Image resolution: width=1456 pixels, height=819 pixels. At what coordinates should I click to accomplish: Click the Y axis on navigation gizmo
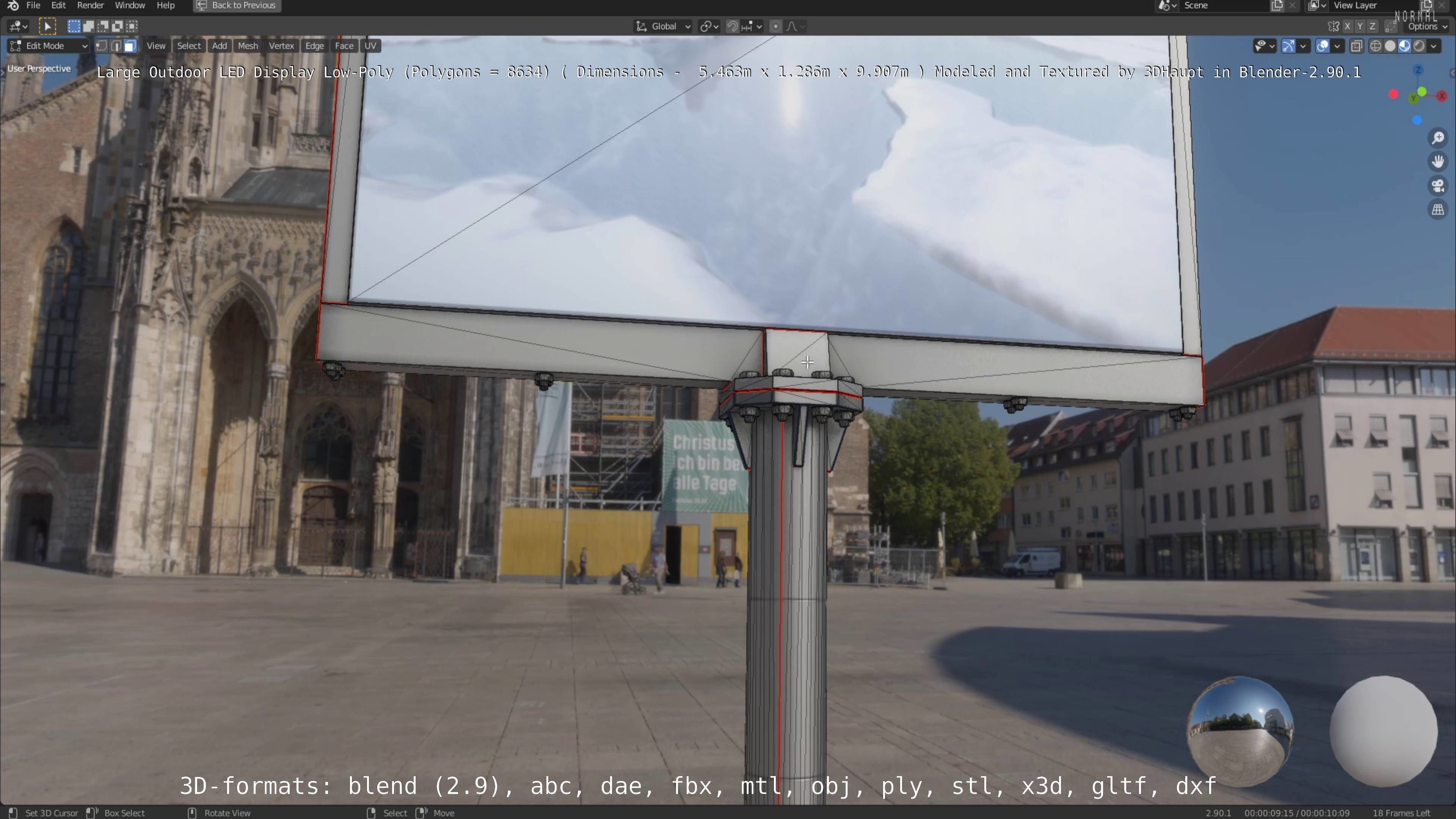point(1414,98)
